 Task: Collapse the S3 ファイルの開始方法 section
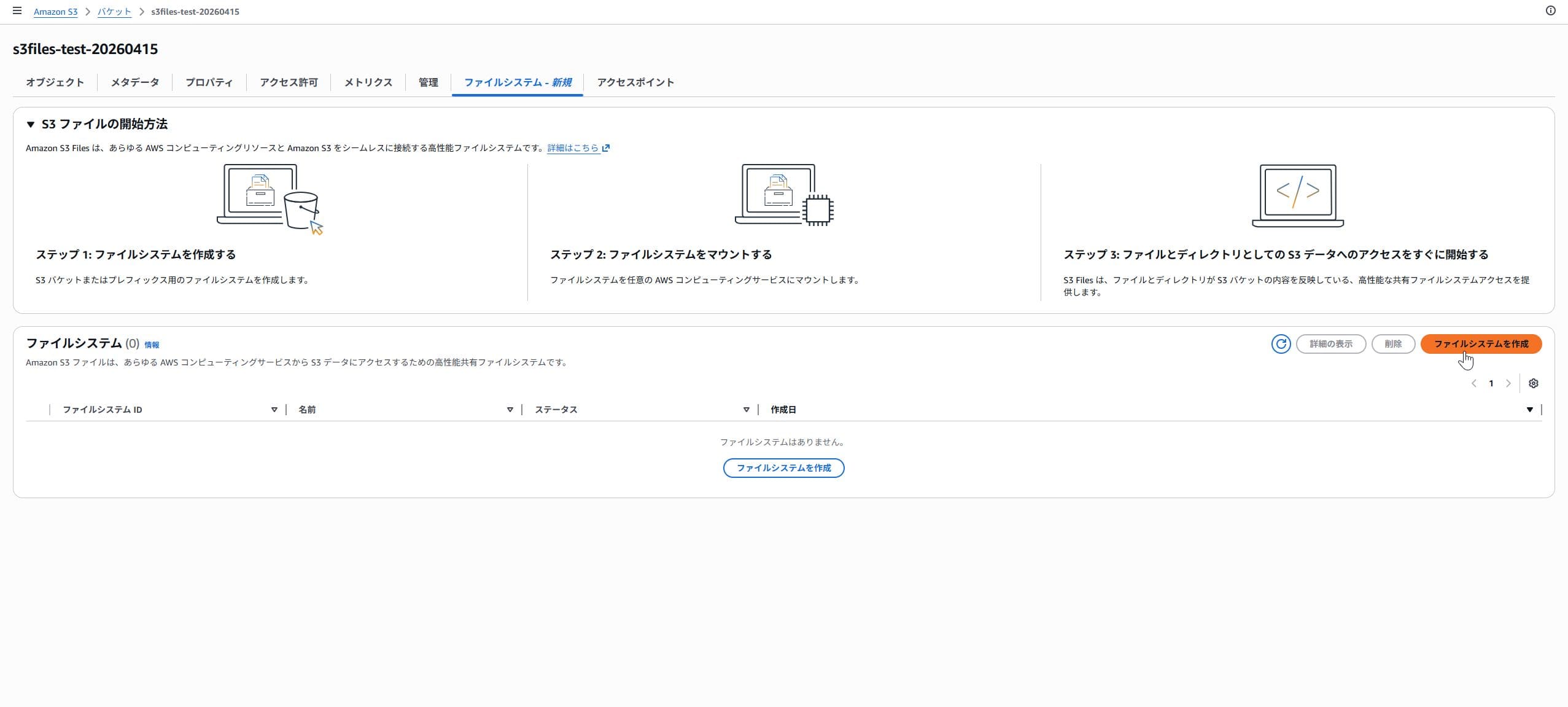click(x=31, y=124)
